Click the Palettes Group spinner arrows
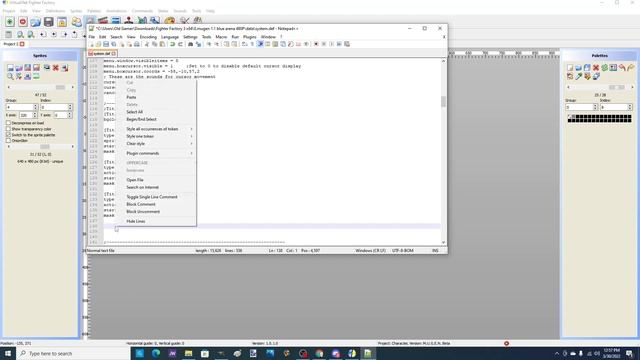 595,107
